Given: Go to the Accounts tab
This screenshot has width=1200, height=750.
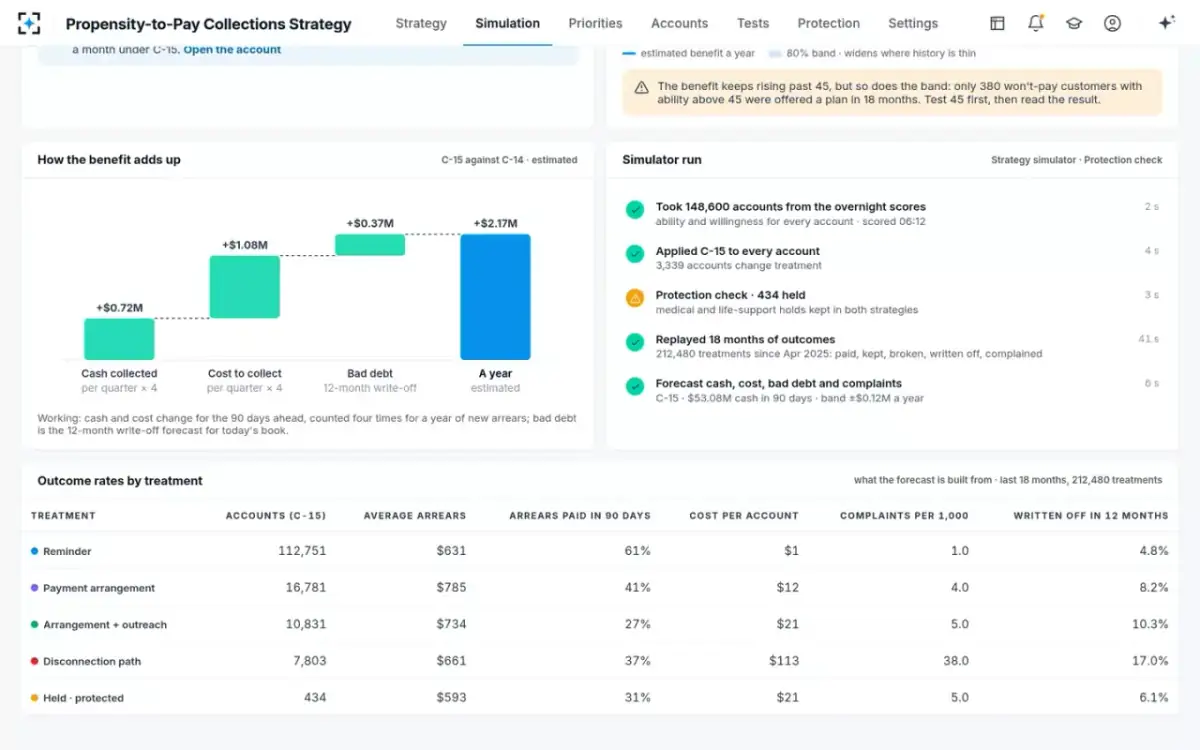Looking at the screenshot, I should point(679,23).
